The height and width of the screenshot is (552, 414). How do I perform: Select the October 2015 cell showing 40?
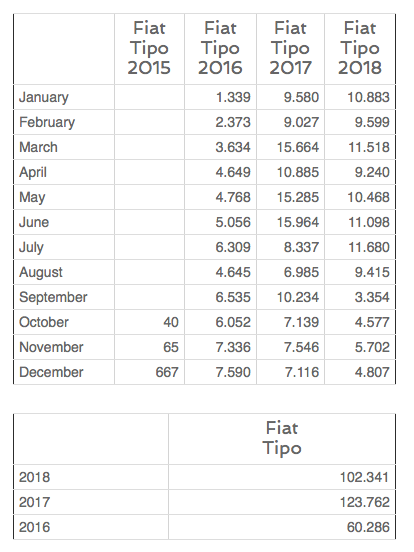(x=171, y=322)
